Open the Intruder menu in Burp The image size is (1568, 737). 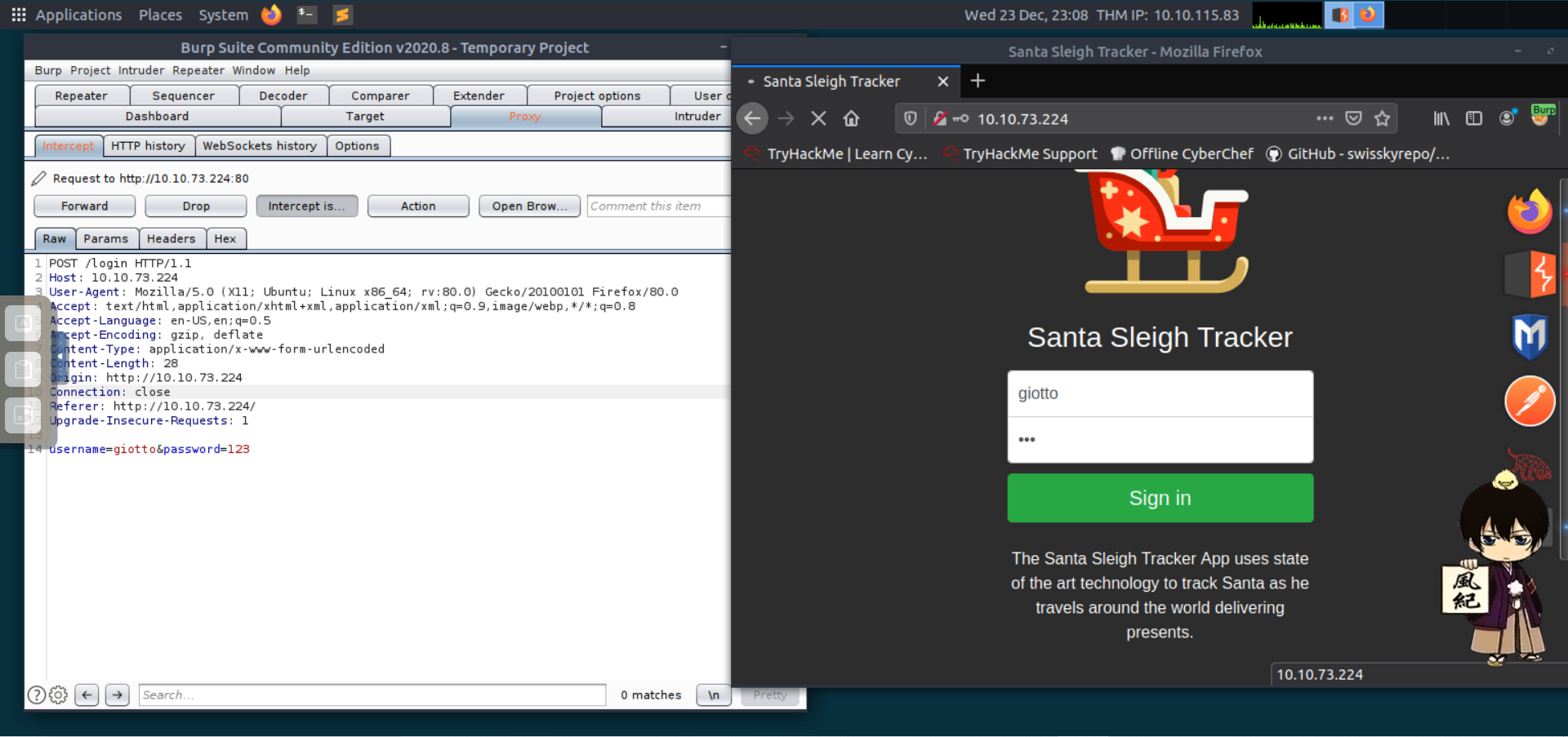140,70
